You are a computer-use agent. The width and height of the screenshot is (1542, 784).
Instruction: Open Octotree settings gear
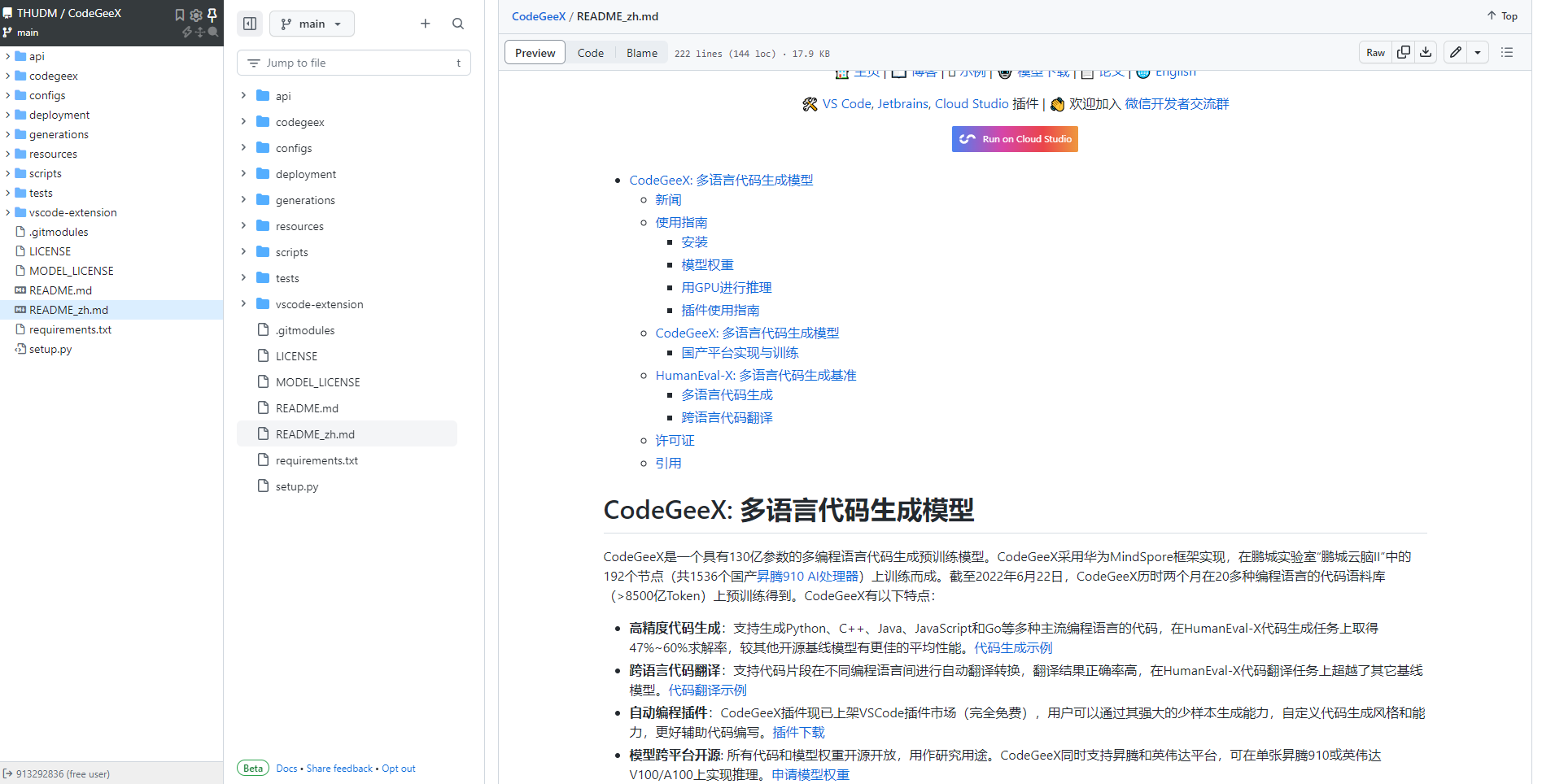pos(196,15)
